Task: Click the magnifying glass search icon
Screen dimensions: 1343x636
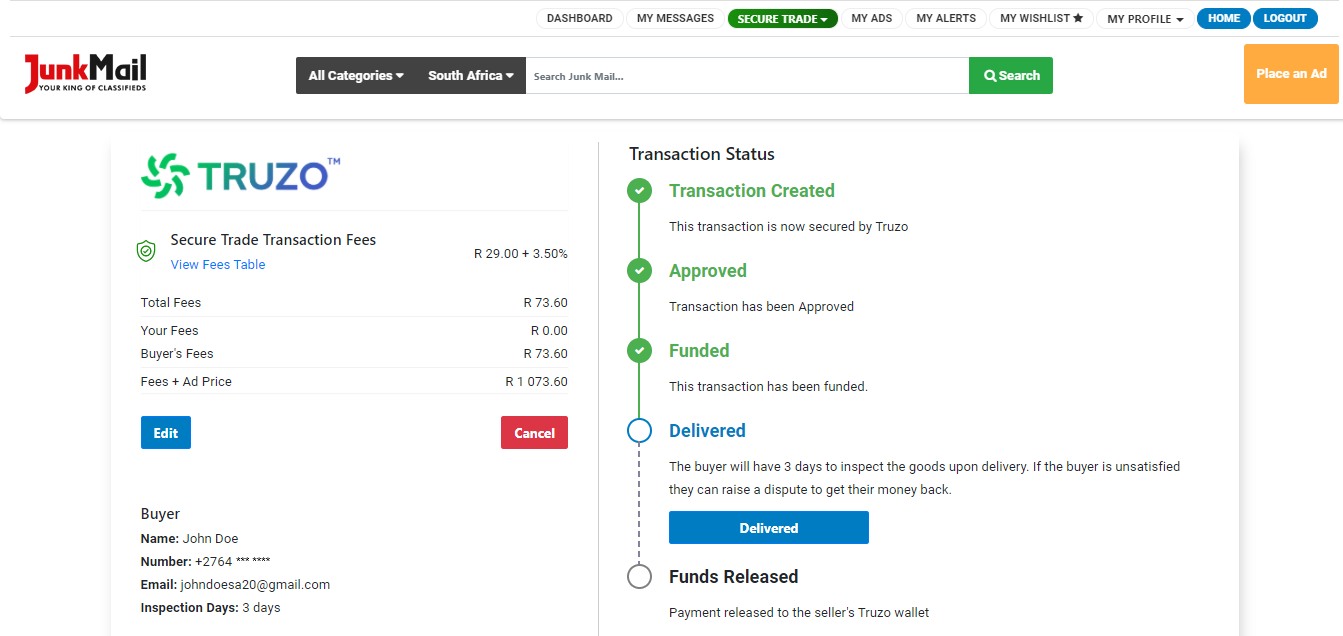Action: coord(989,75)
